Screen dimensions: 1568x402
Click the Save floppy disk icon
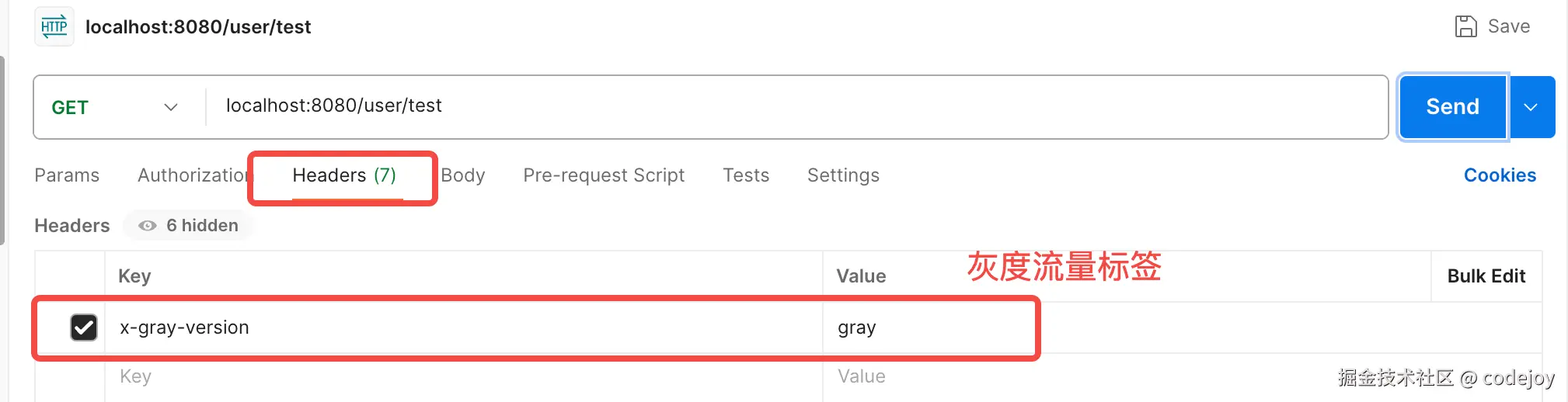point(1465,26)
